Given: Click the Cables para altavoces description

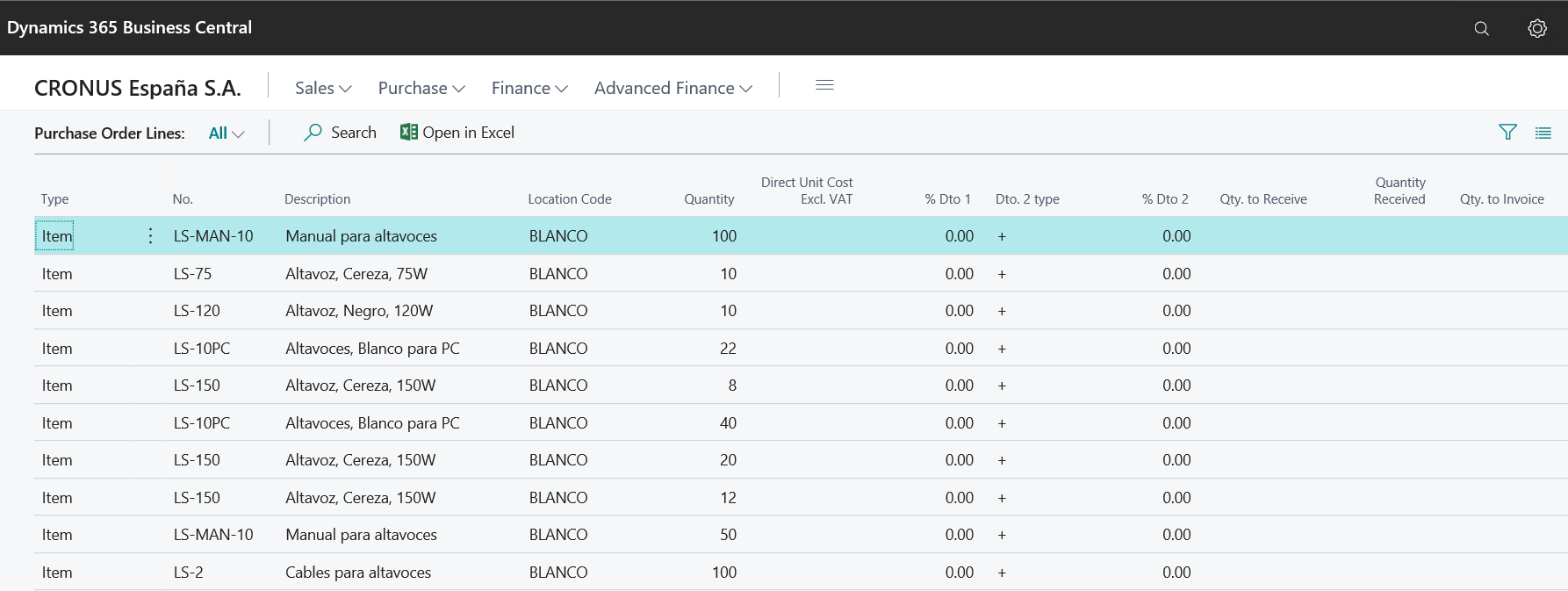Looking at the screenshot, I should 358,573.
